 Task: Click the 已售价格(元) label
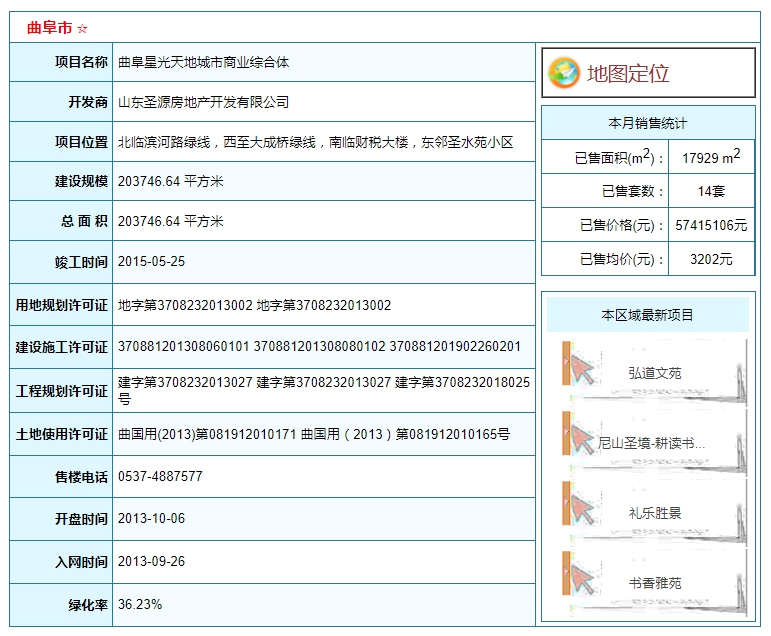pos(622,225)
